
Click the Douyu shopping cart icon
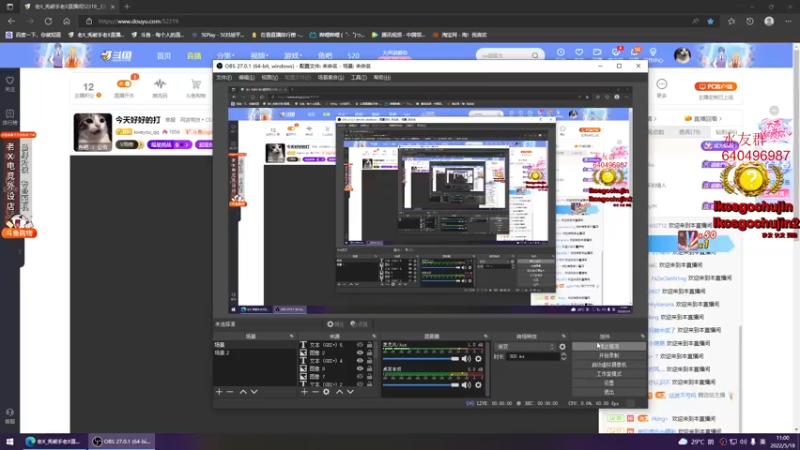[196, 84]
